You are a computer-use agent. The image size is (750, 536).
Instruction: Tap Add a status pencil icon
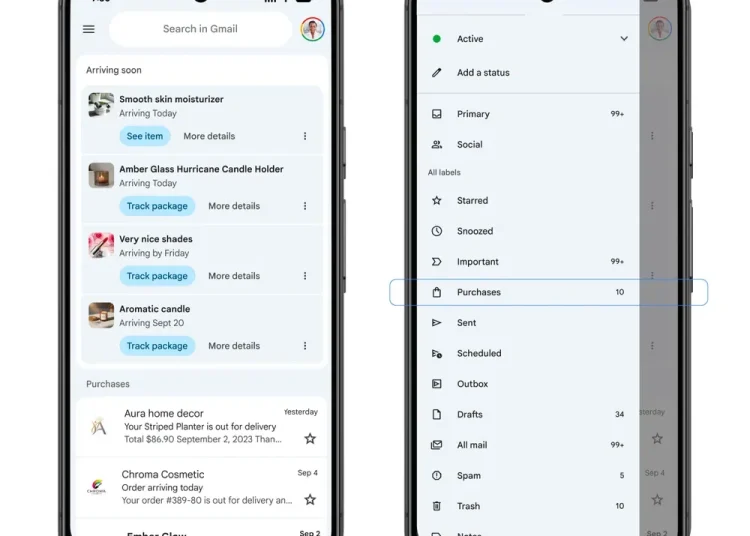coord(436,73)
